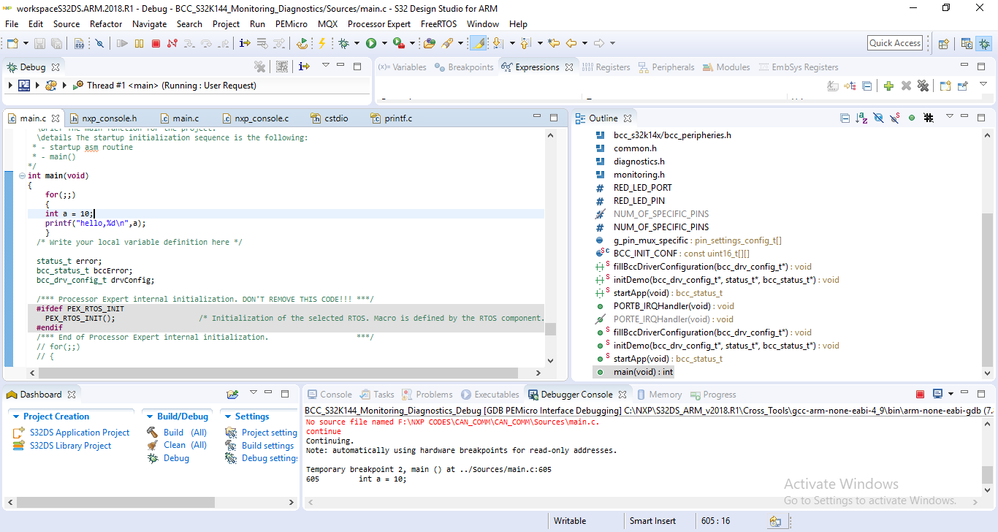Click the green plus Add Expression icon
The width and height of the screenshot is (998, 532).
point(888,86)
